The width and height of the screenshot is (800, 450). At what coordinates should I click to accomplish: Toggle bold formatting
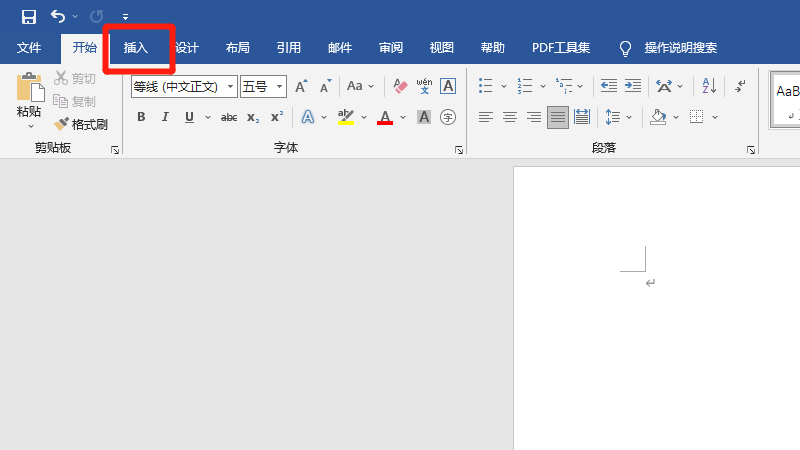tap(141, 117)
